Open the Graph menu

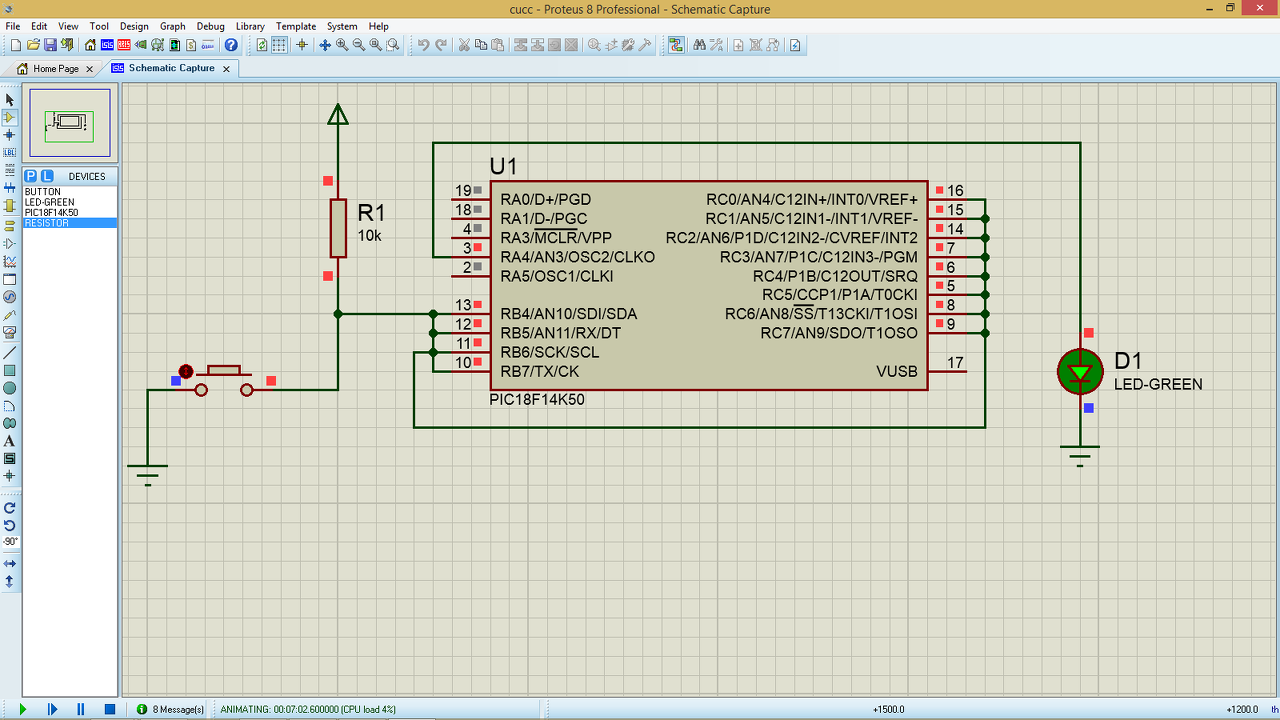pos(173,26)
